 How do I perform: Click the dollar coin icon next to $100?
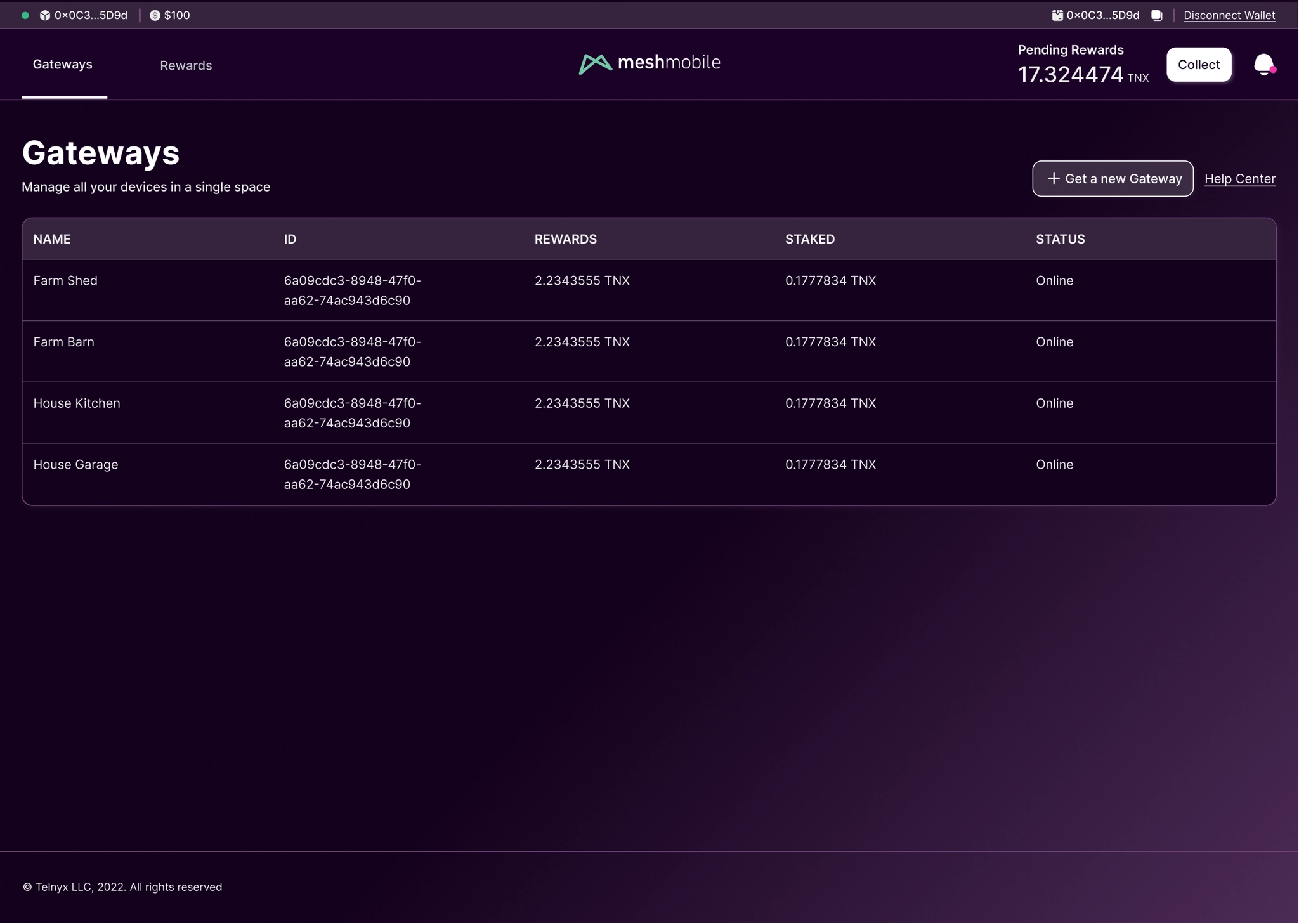coord(155,15)
